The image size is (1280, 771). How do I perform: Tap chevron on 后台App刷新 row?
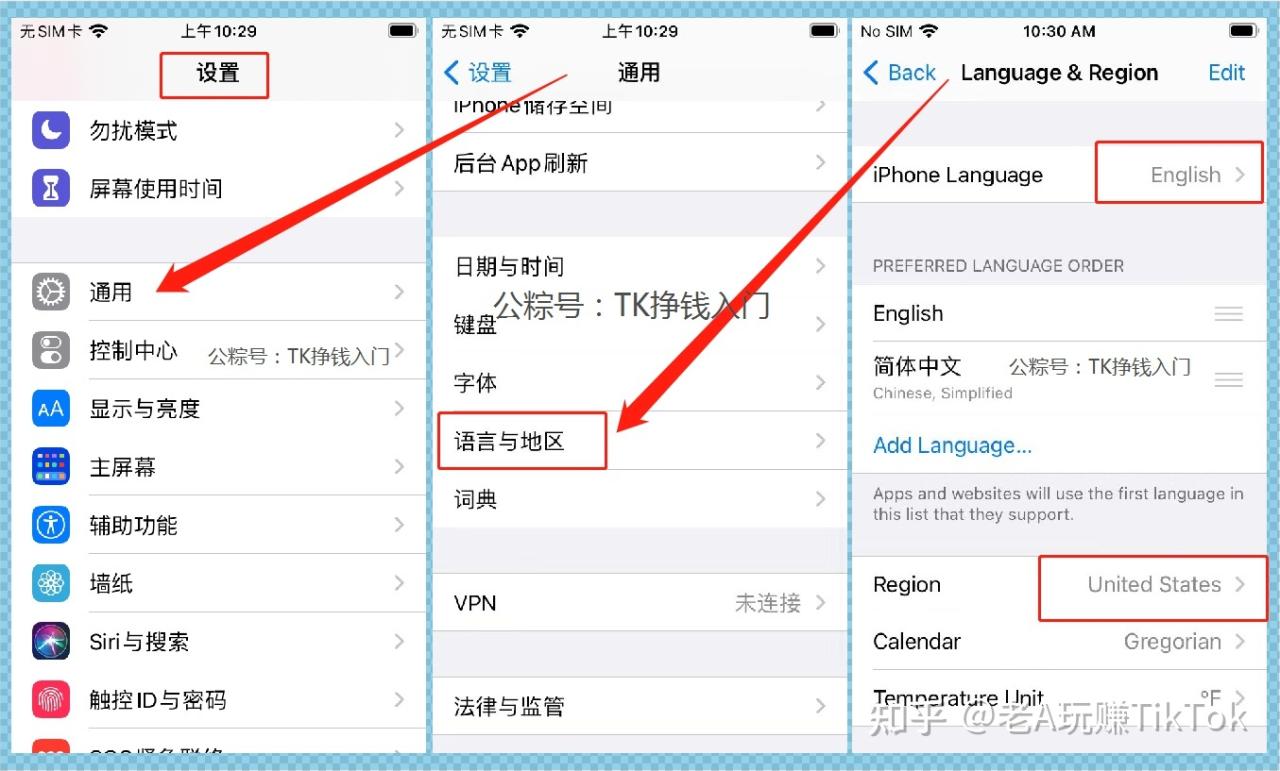tap(821, 162)
